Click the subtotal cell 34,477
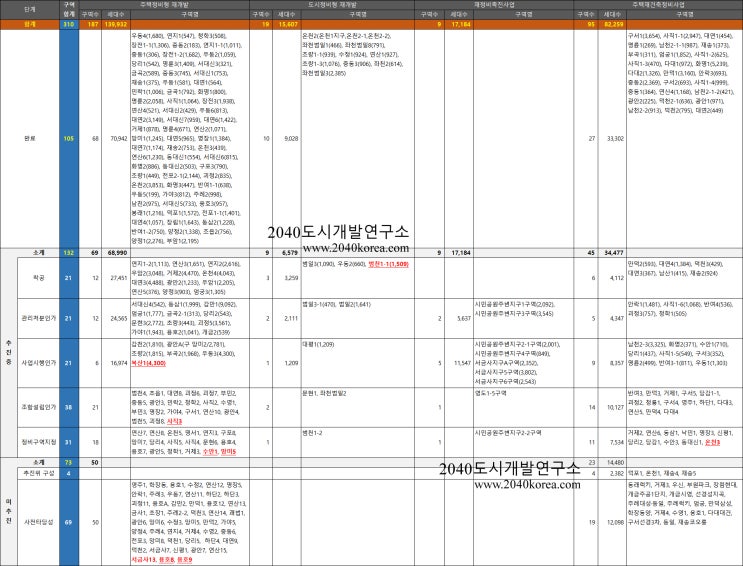This screenshot has width=743, height=566. (612, 253)
